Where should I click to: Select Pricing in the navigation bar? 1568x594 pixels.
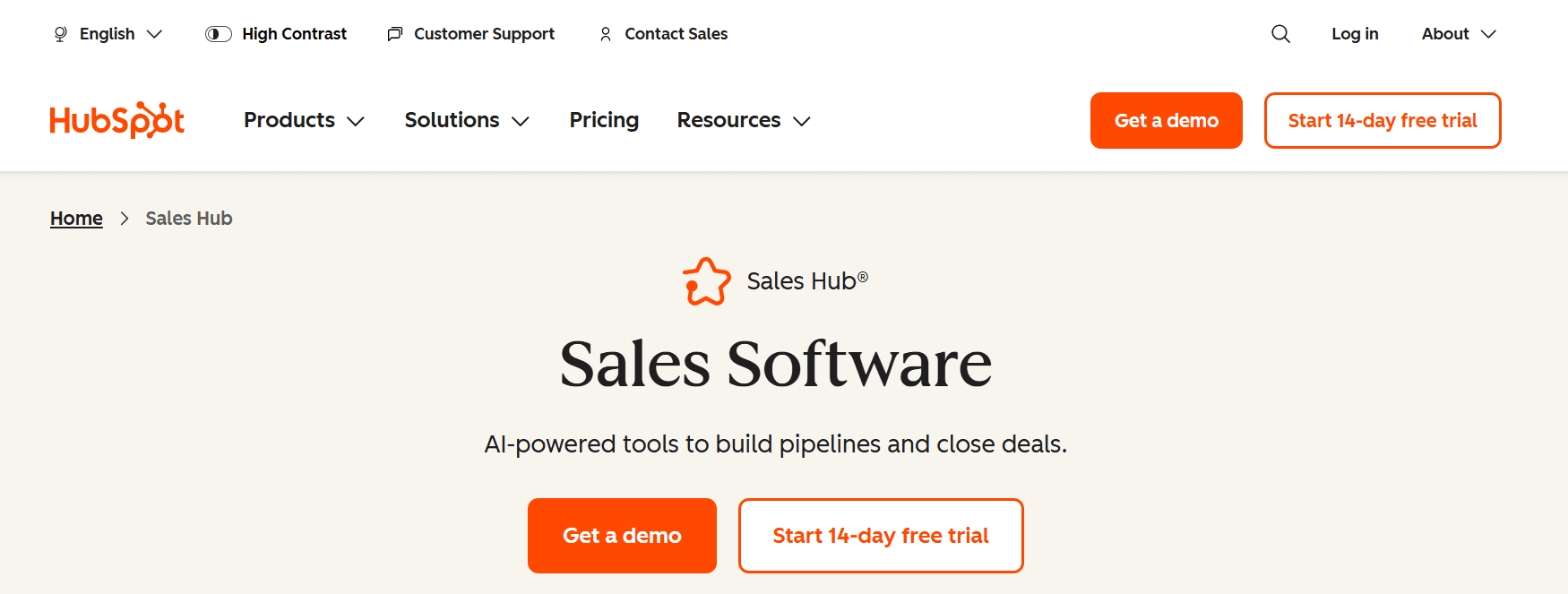[604, 120]
